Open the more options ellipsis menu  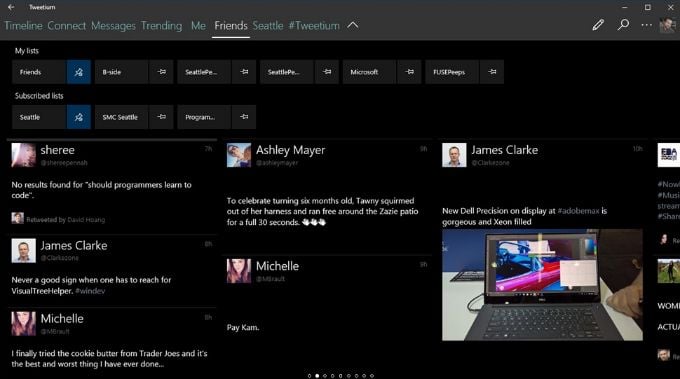(647, 25)
